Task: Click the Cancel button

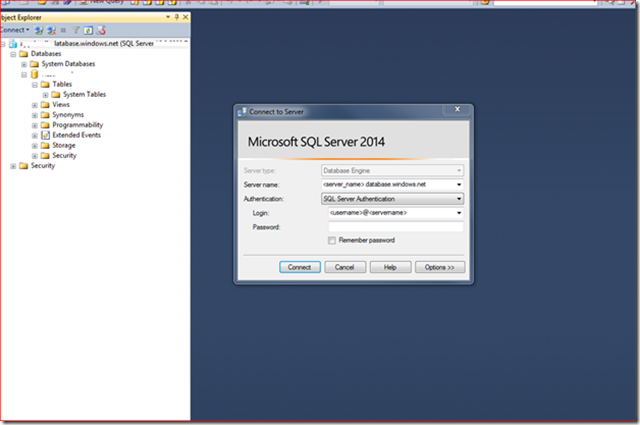Action: click(345, 267)
